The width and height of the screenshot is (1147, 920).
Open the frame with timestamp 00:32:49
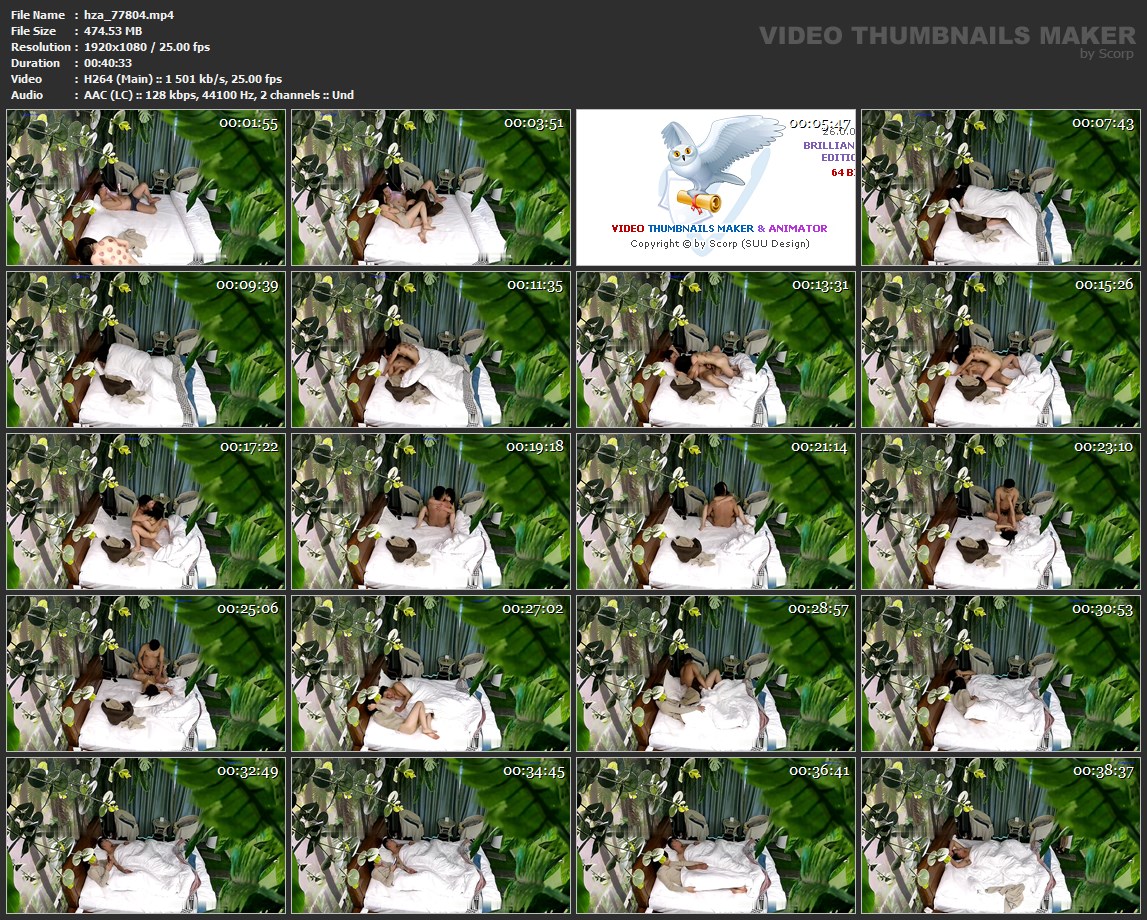146,836
